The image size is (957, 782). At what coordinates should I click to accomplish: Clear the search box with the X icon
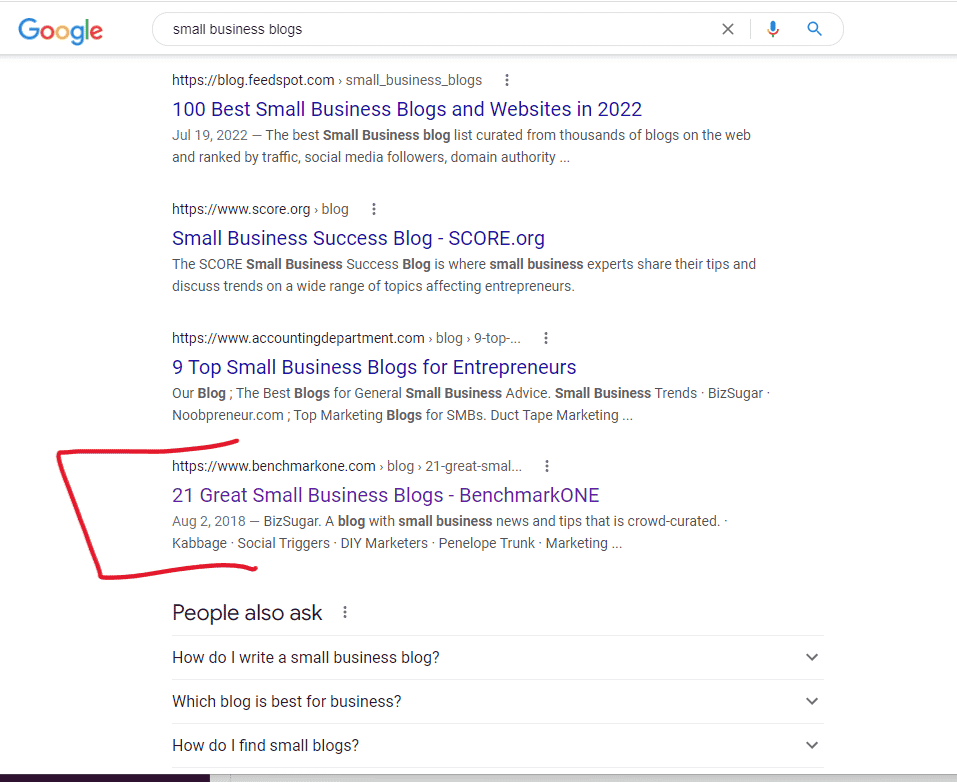728,29
